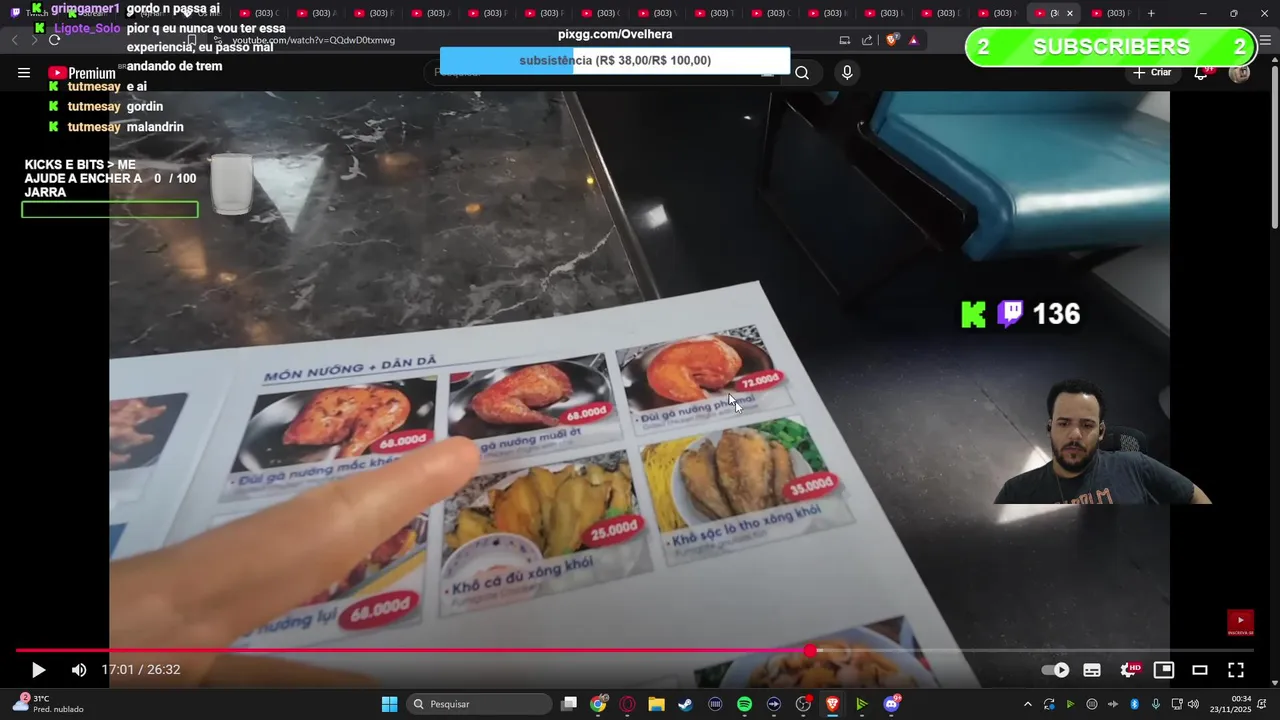This screenshot has width=1280, height=720.
Task: Close the active YouTube tab
Action: [1070, 13]
